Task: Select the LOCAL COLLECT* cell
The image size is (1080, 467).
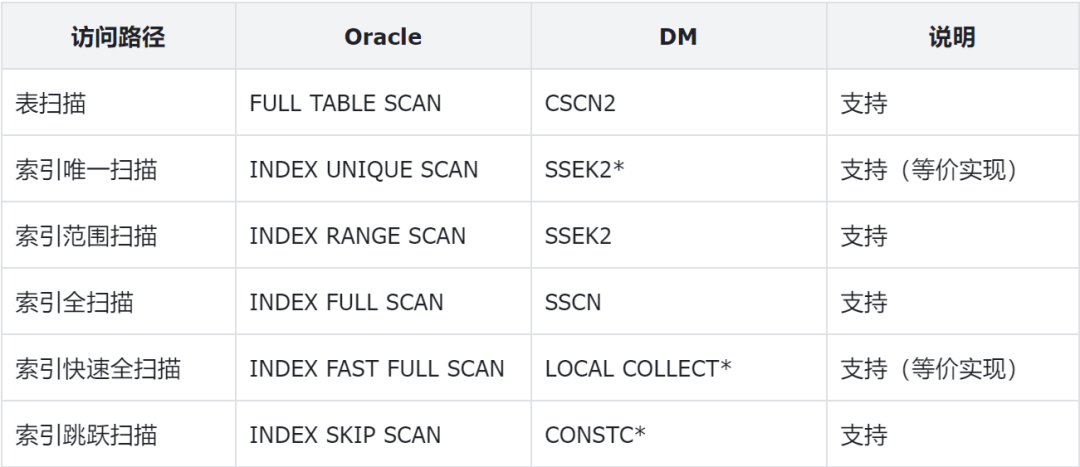Action: click(638, 369)
